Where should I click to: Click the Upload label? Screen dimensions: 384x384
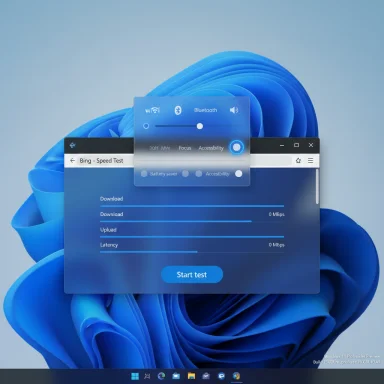coord(108,230)
